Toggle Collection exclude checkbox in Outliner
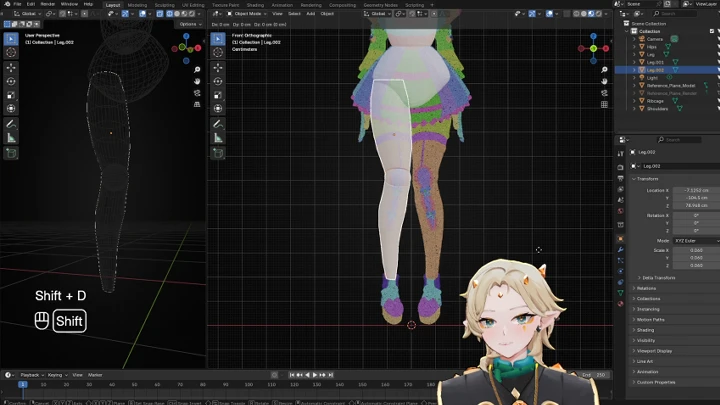The width and height of the screenshot is (720, 405). (712, 31)
